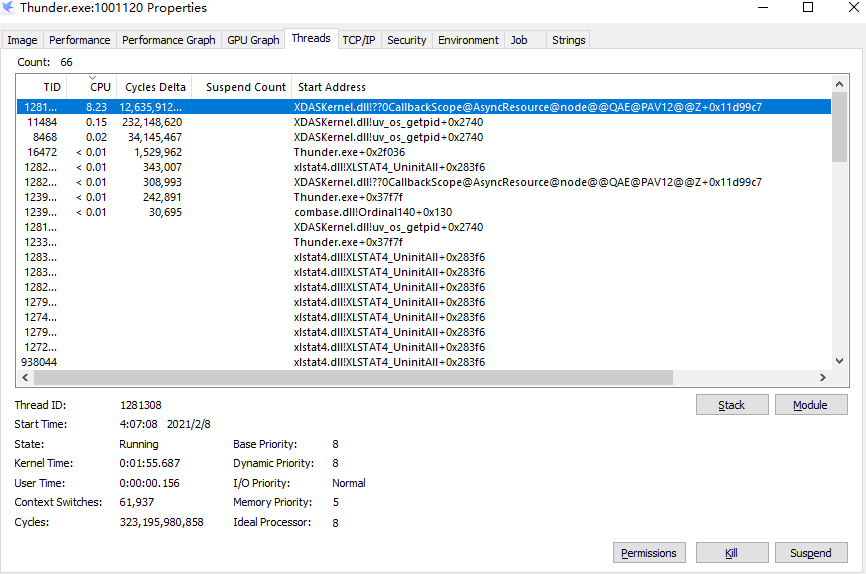
Task: Open the Performance Graph tab
Action: (168, 40)
